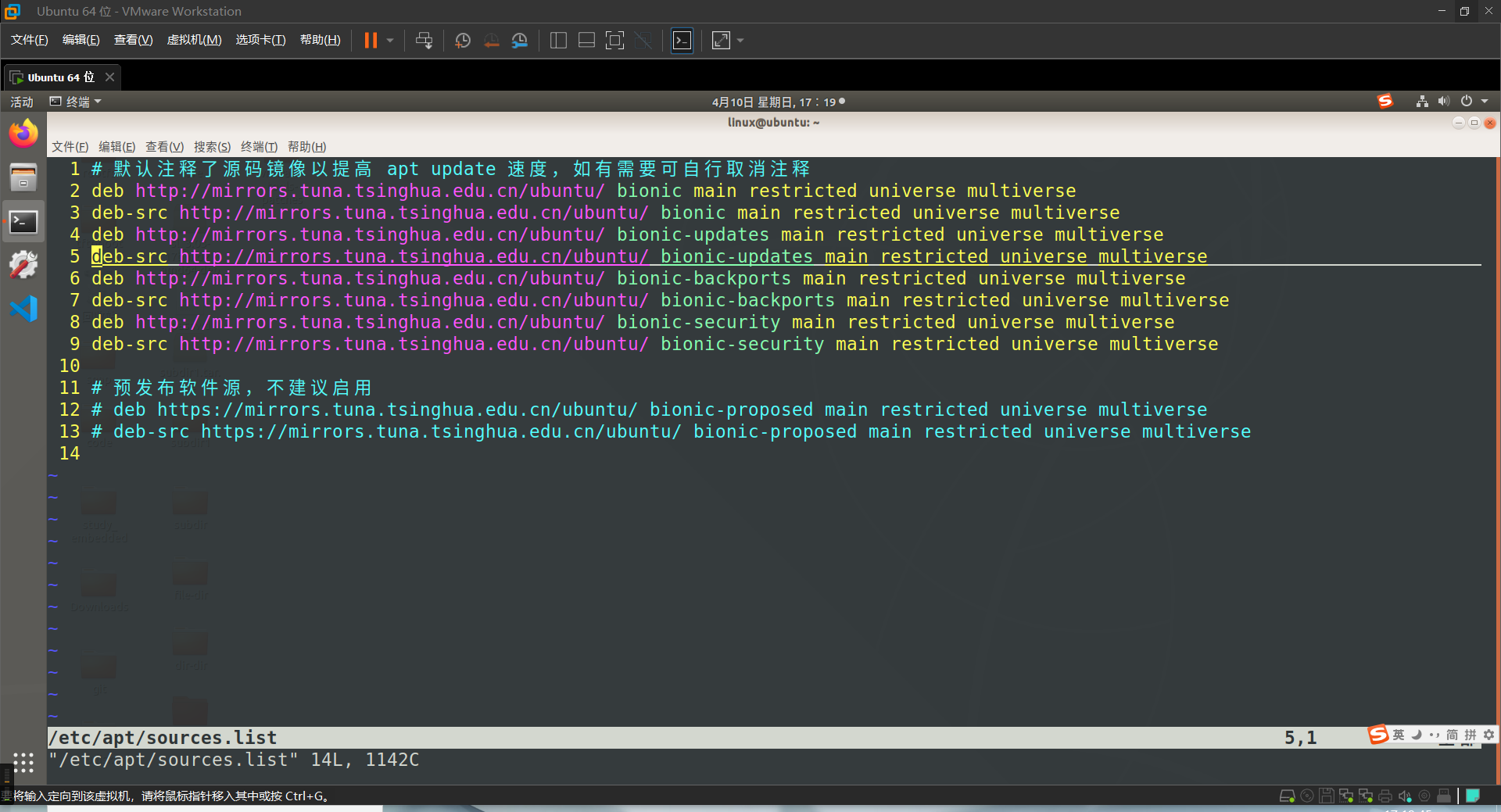The height and width of the screenshot is (812, 1501).
Task: Open the Ubuntu system menu arrow
Action: coord(1485,102)
